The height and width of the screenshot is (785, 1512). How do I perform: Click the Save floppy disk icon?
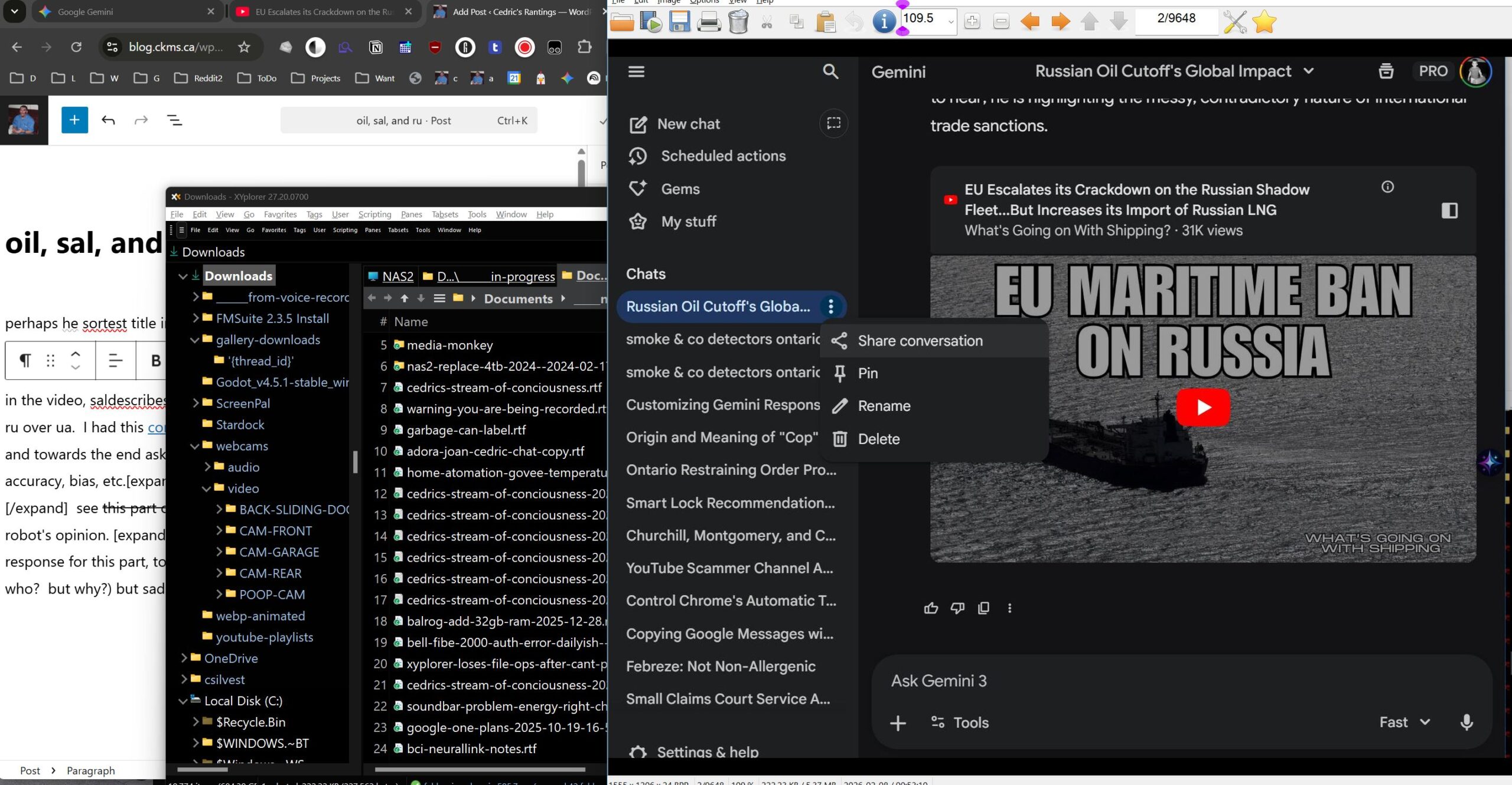(x=679, y=22)
